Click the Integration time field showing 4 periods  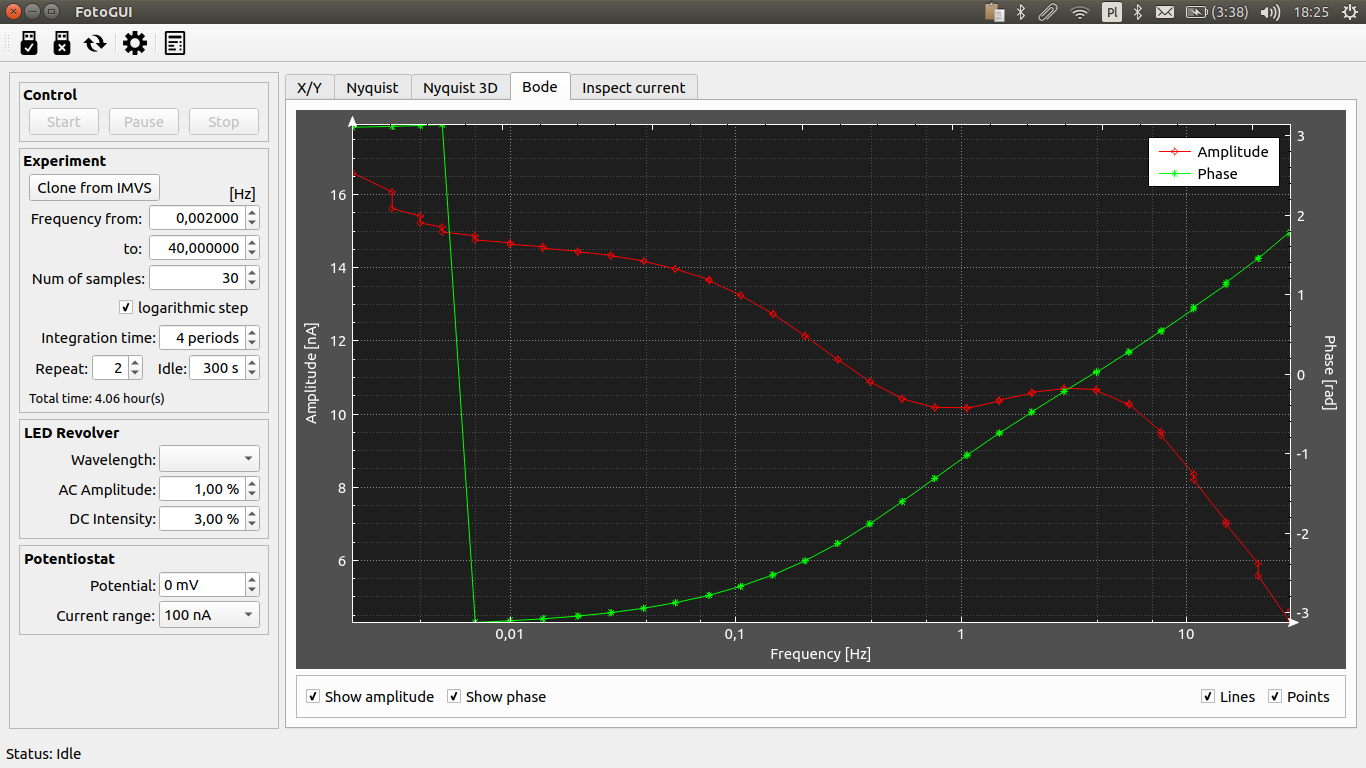(202, 338)
